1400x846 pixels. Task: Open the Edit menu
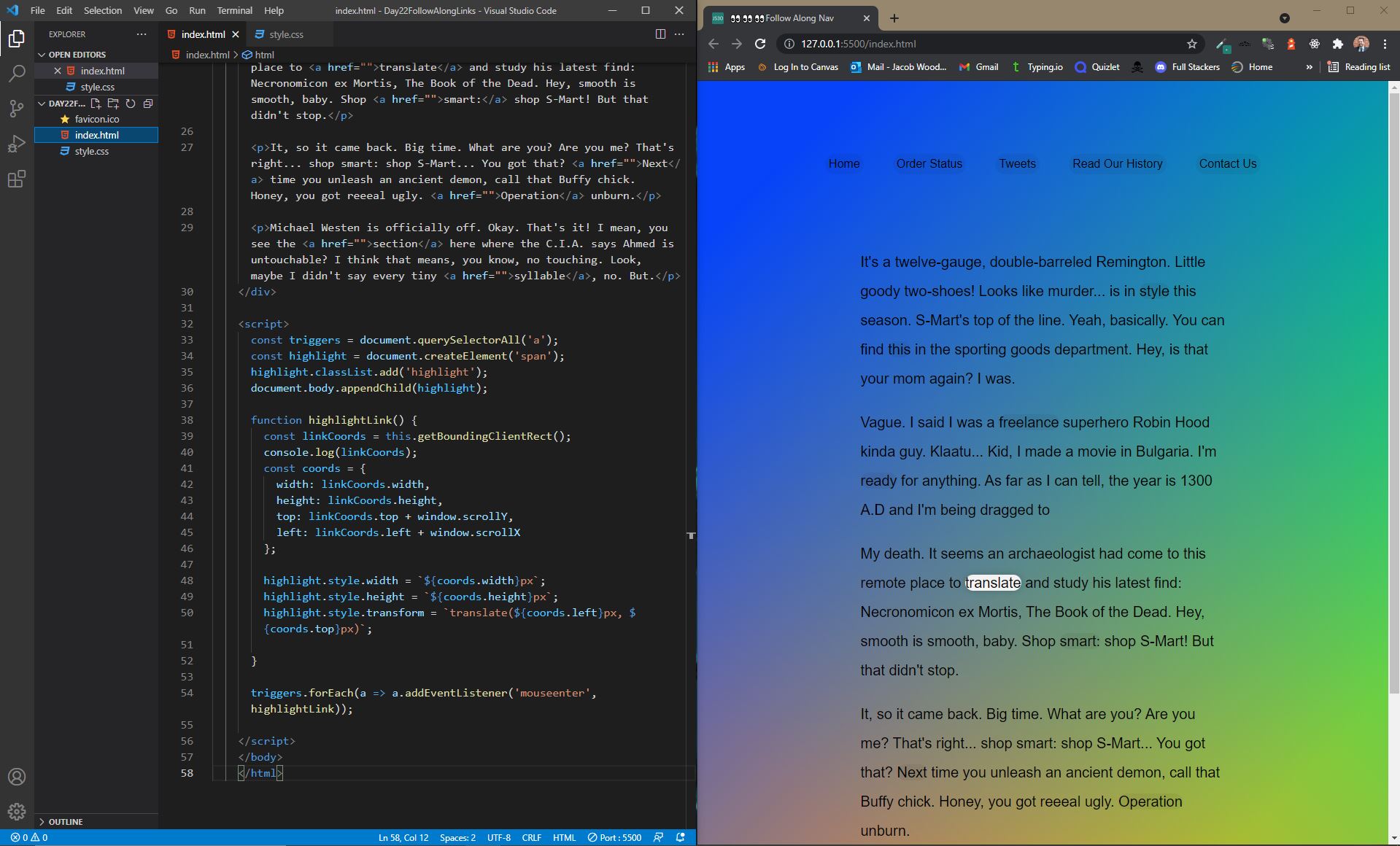tap(64, 10)
